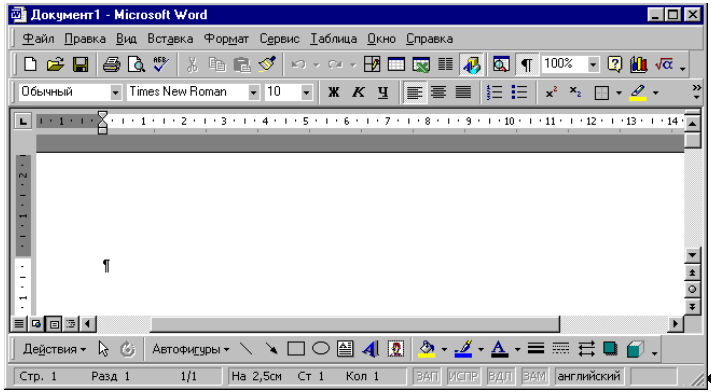Apply font color A on Drawing toolbar
Image resolution: width=711 pixels, height=392 pixels.
click(x=500, y=349)
